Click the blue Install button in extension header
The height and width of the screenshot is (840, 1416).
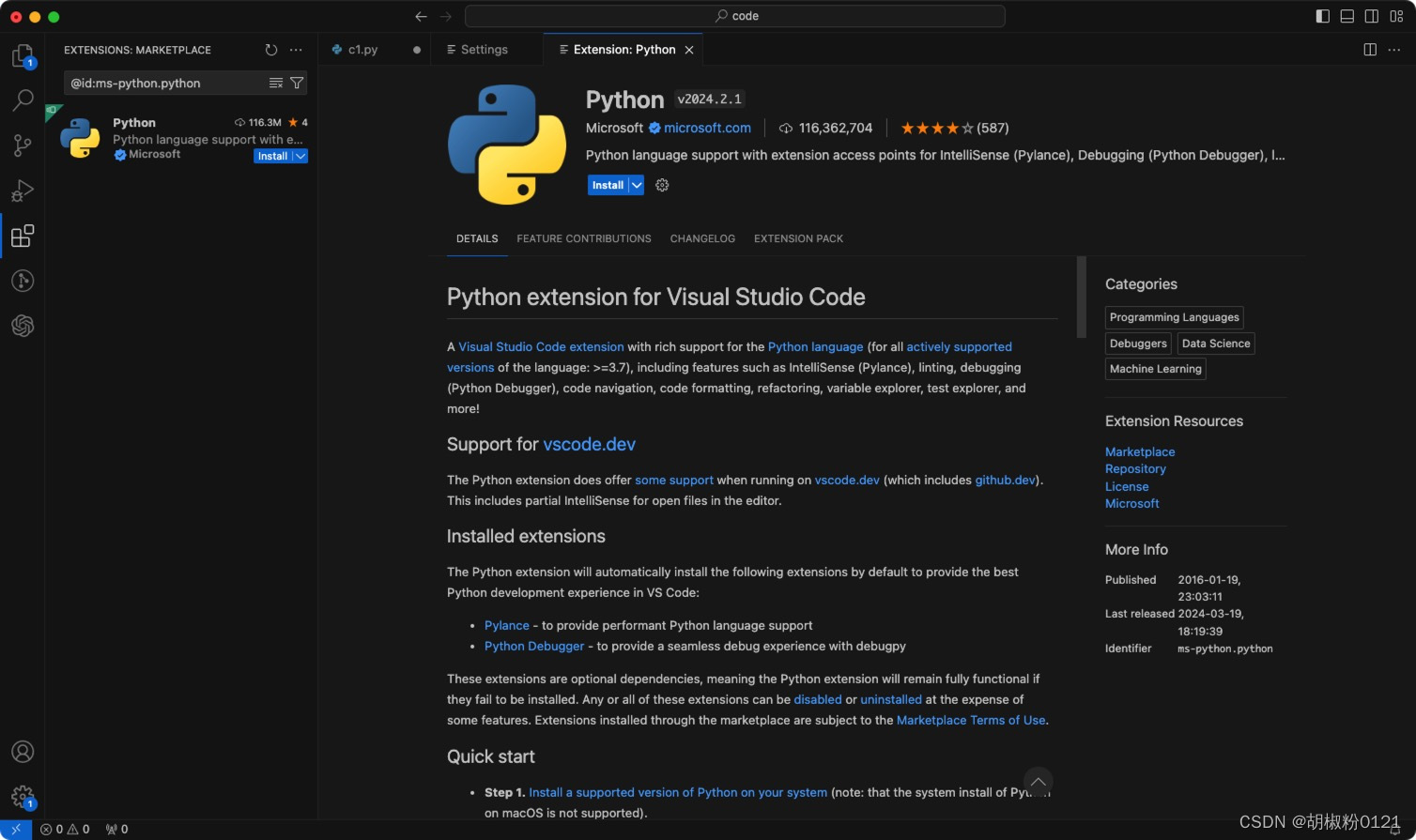(608, 185)
